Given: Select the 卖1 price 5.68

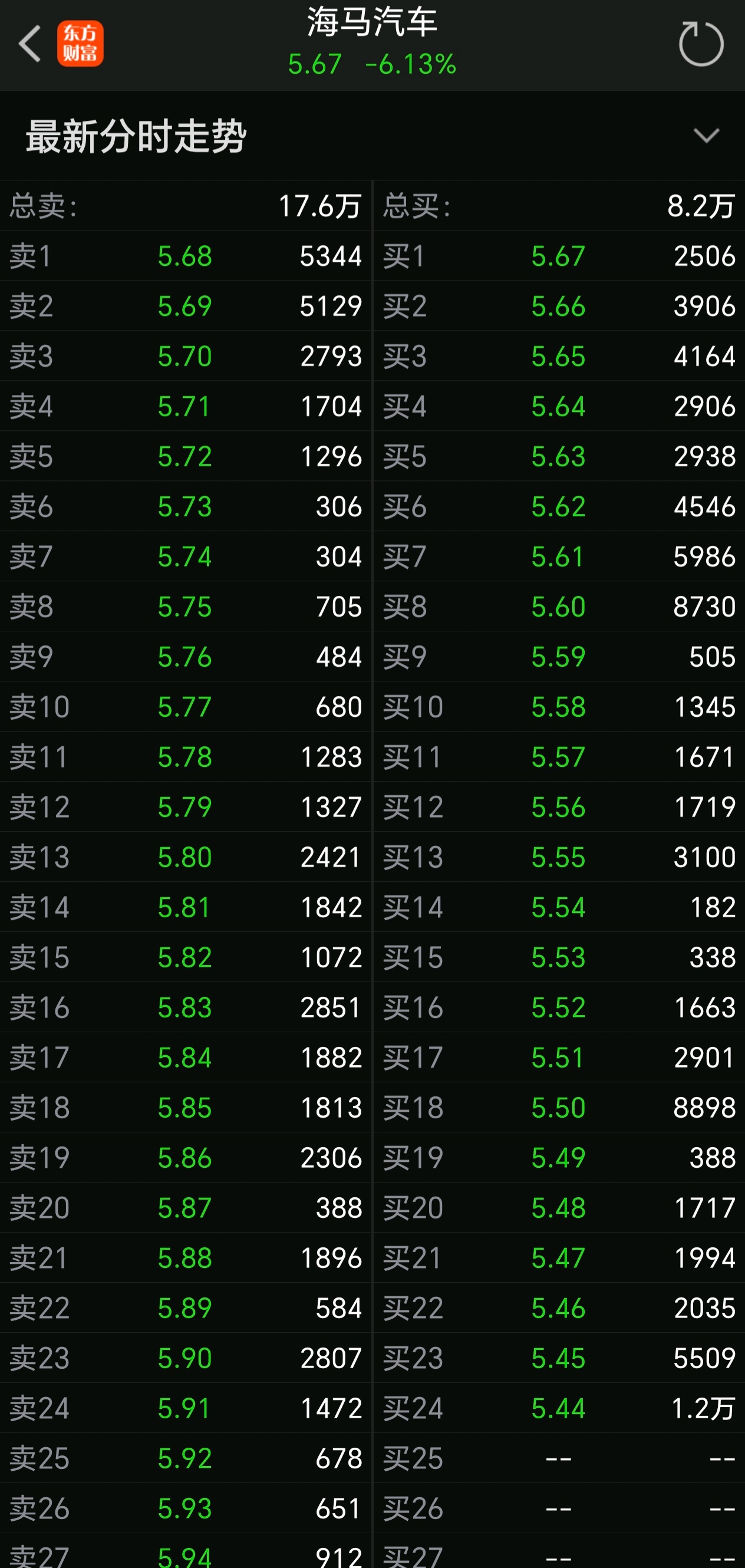Looking at the screenshot, I should (184, 256).
